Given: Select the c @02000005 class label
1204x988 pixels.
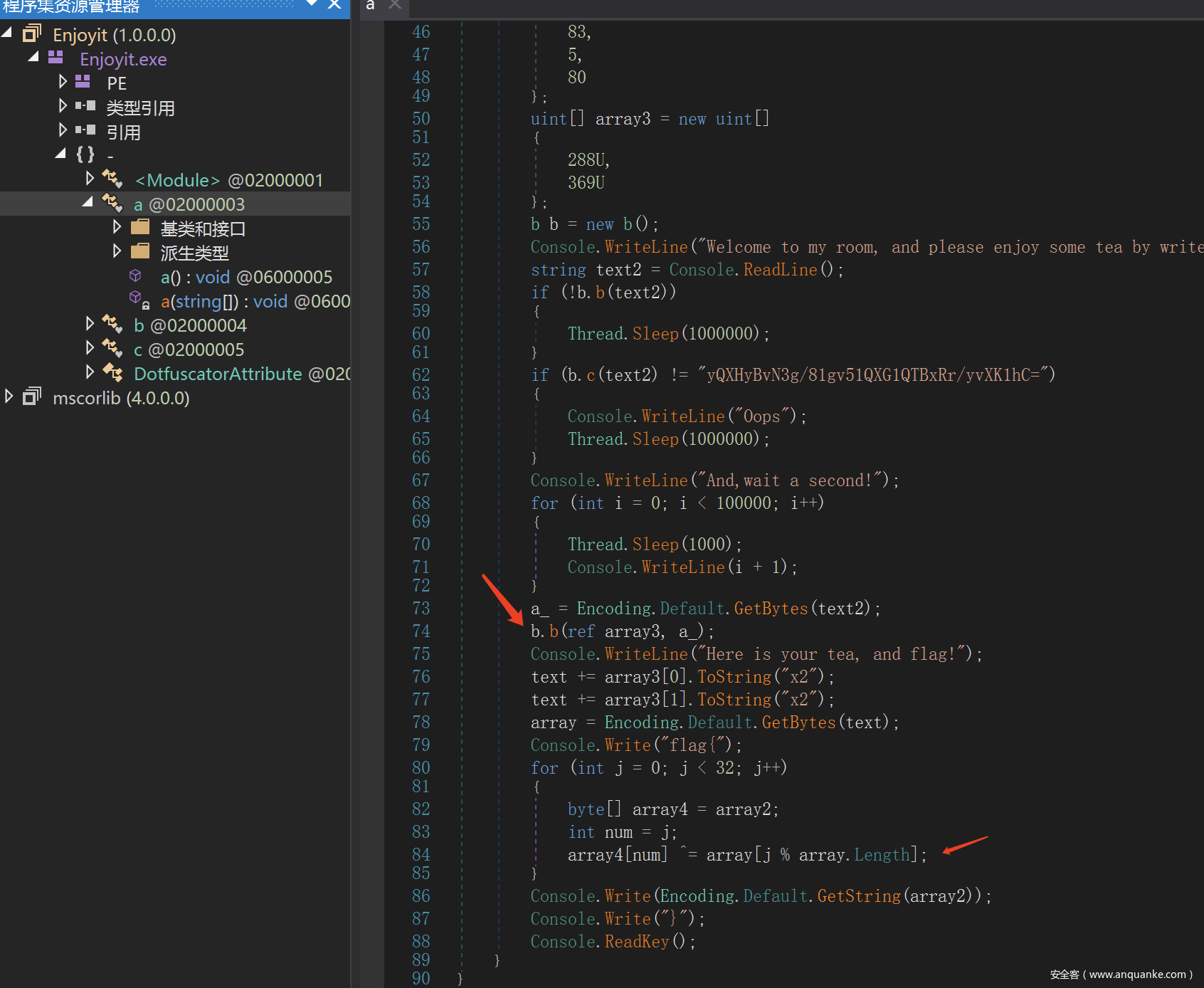Looking at the screenshot, I should 189,350.
